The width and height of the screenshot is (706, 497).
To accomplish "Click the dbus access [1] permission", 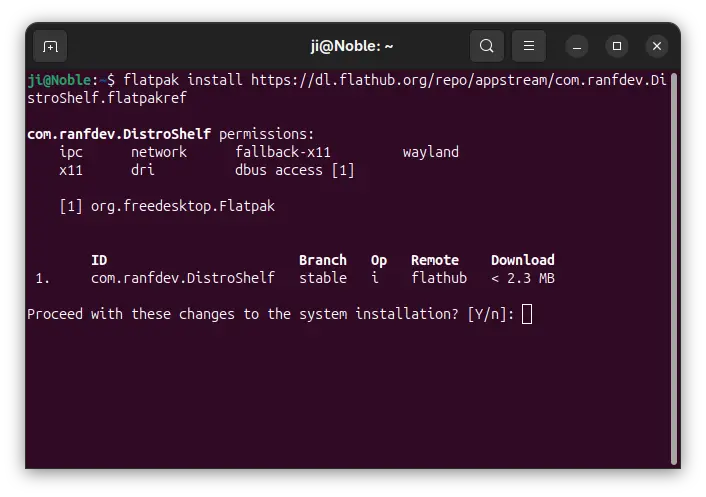I will (294, 170).
